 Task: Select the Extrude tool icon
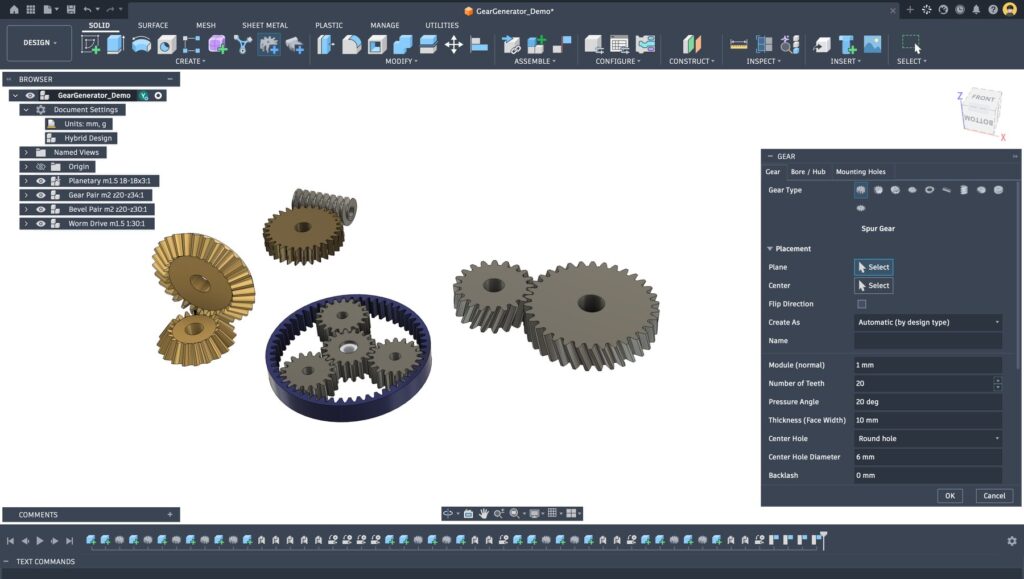point(116,44)
